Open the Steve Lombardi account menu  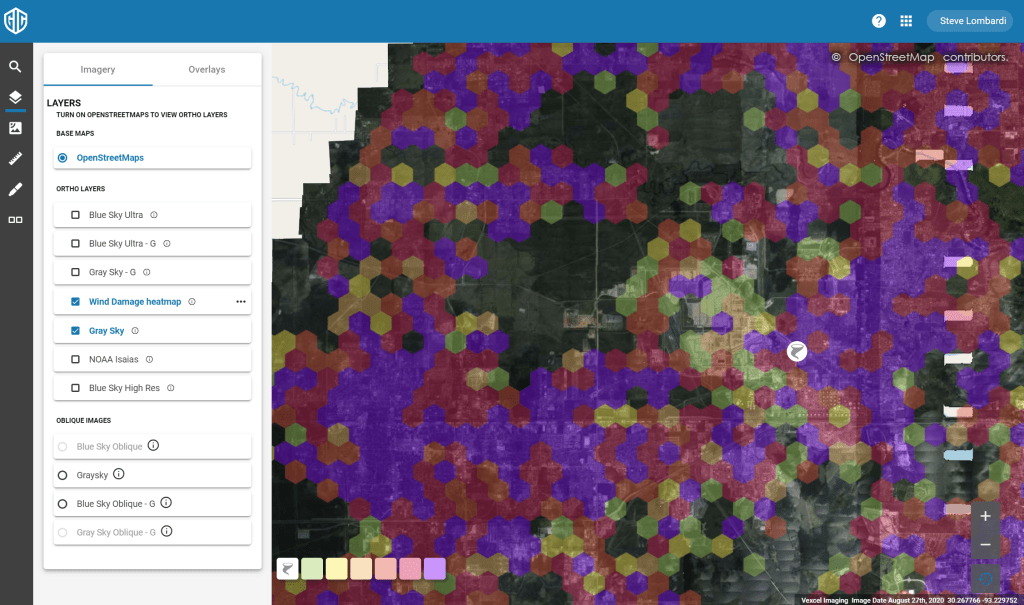969,21
